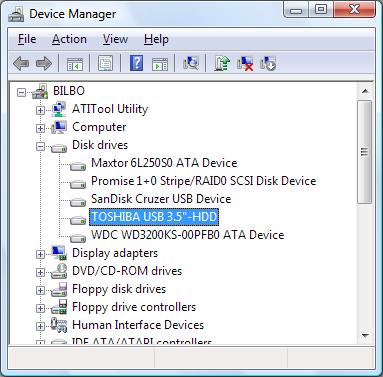Click the Maxtor 6L250S0 drive icon
The height and width of the screenshot is (377, 383).
click(x=78, y=165)
